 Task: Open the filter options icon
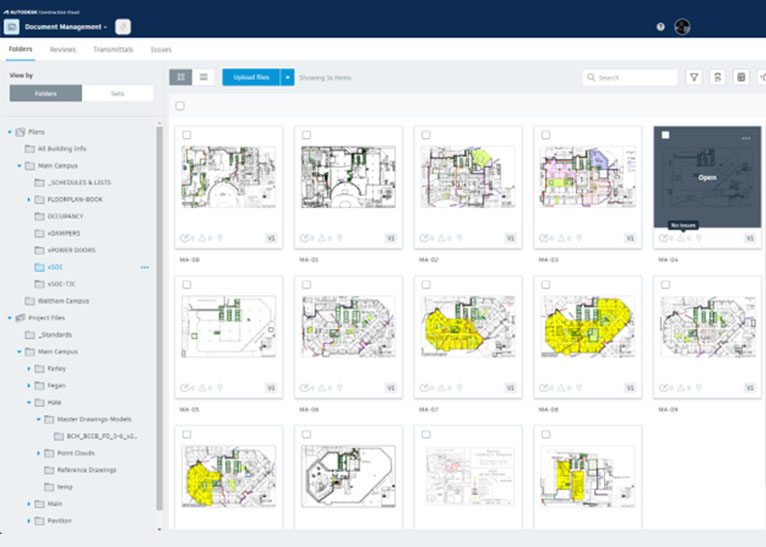pyautogui.click(x=694, y=77)
